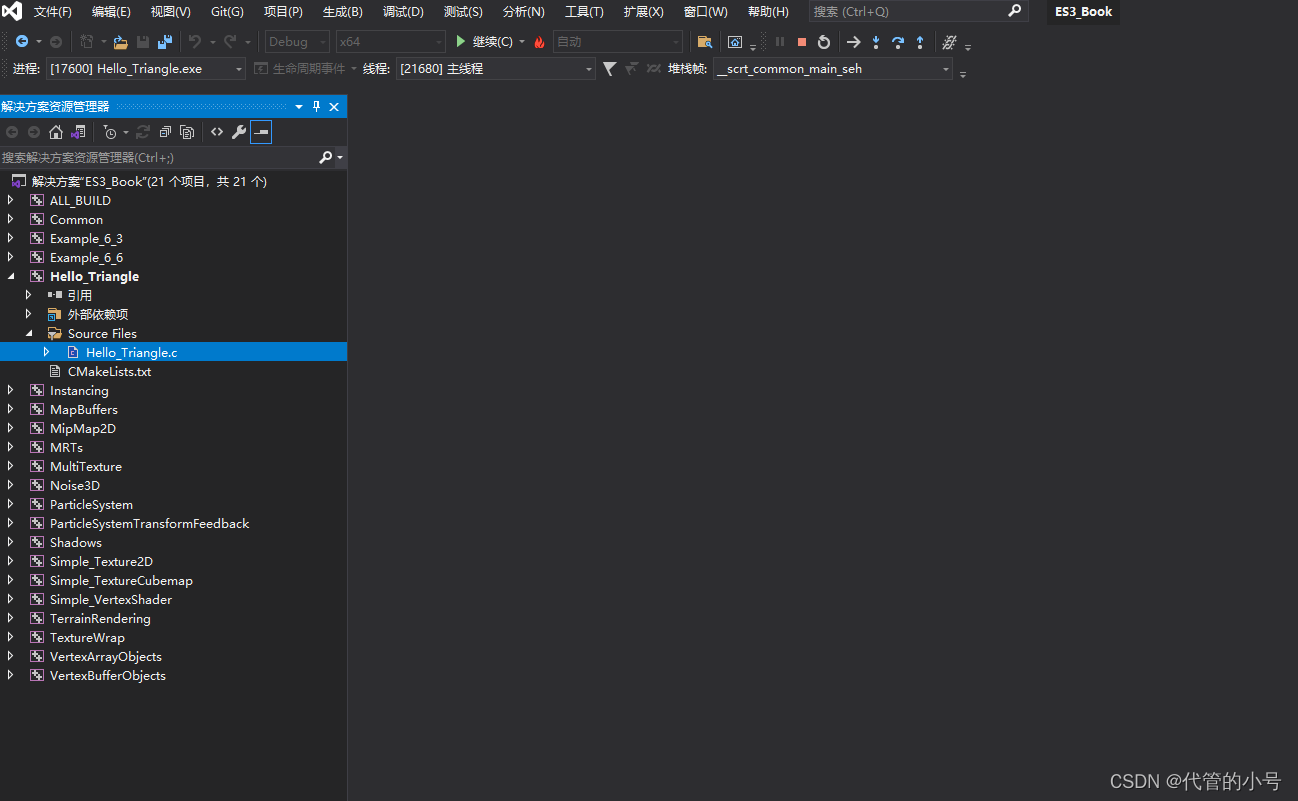Pause debugging with the Break All icon

[780, 42]
